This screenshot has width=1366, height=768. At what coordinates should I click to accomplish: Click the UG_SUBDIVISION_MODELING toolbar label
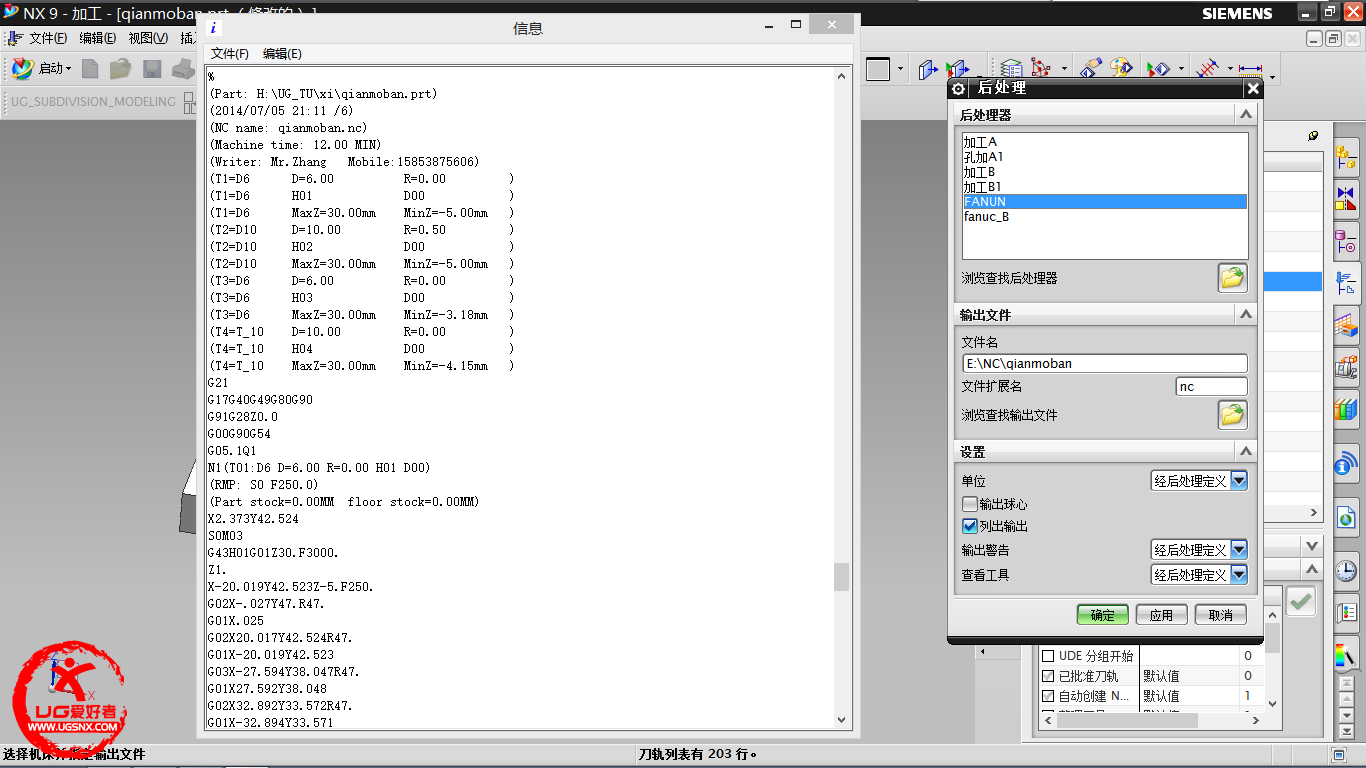pos(94,101)
